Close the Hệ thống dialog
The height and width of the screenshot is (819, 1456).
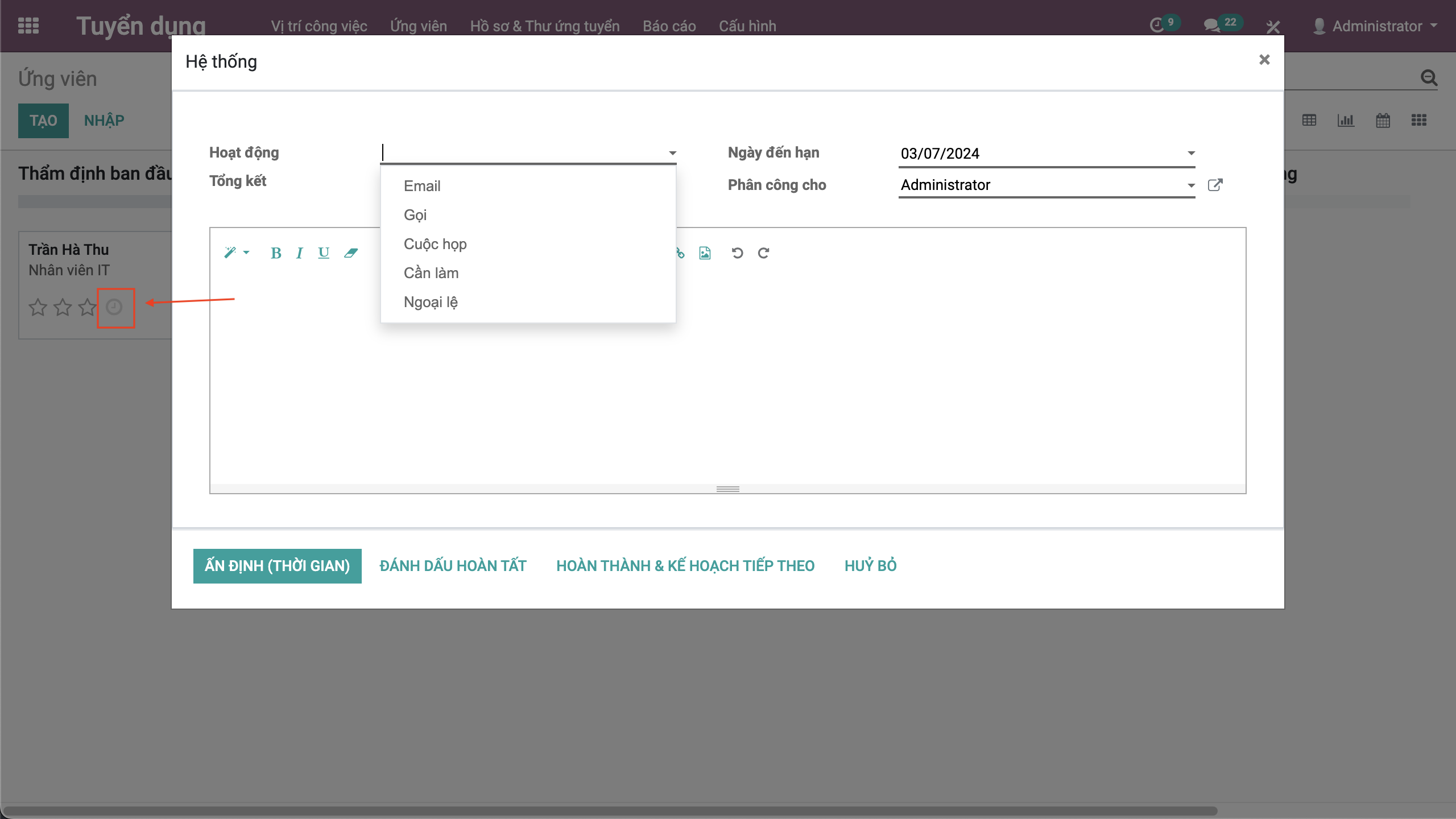1264,60
